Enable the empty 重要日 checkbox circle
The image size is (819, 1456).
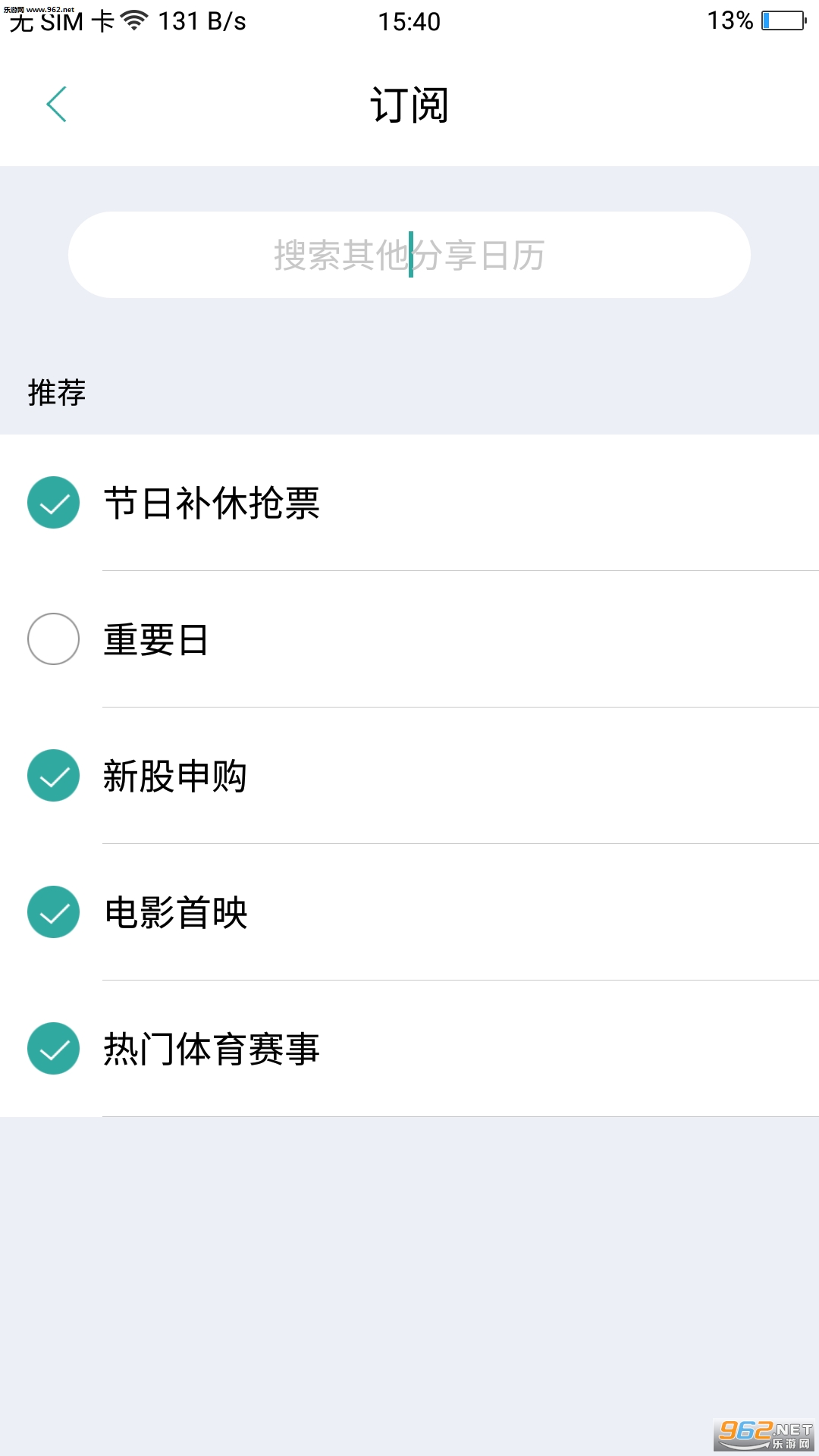tap(54, 639)
